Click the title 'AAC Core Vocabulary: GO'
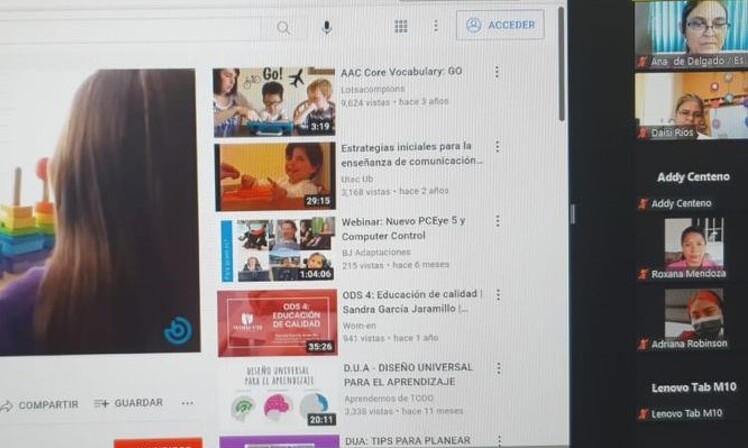Viewport: 748px width, 448px height. (401, 72)
